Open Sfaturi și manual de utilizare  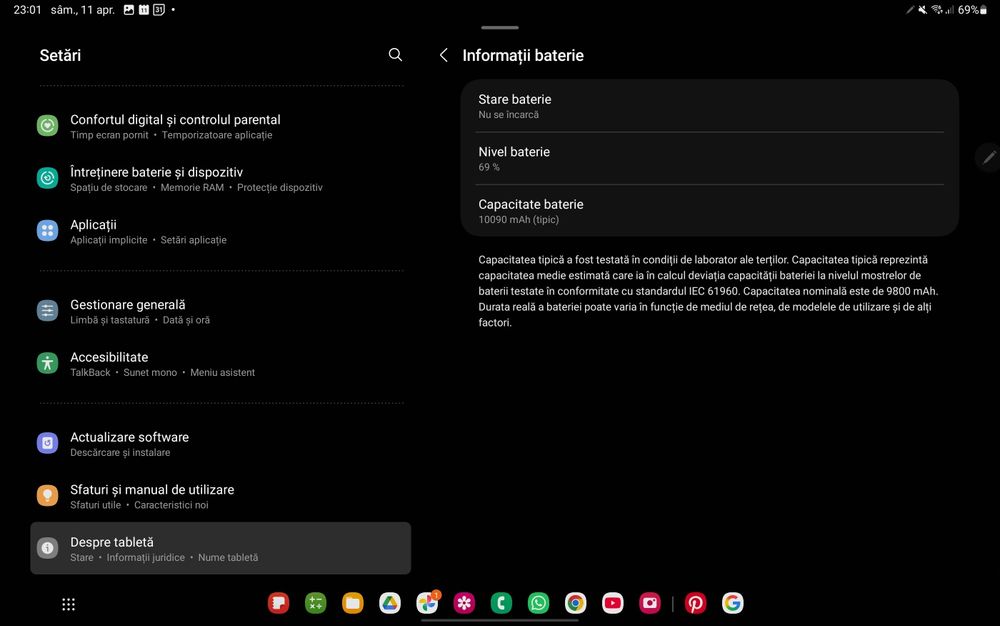pyautogui.click(x=221, y=496)
